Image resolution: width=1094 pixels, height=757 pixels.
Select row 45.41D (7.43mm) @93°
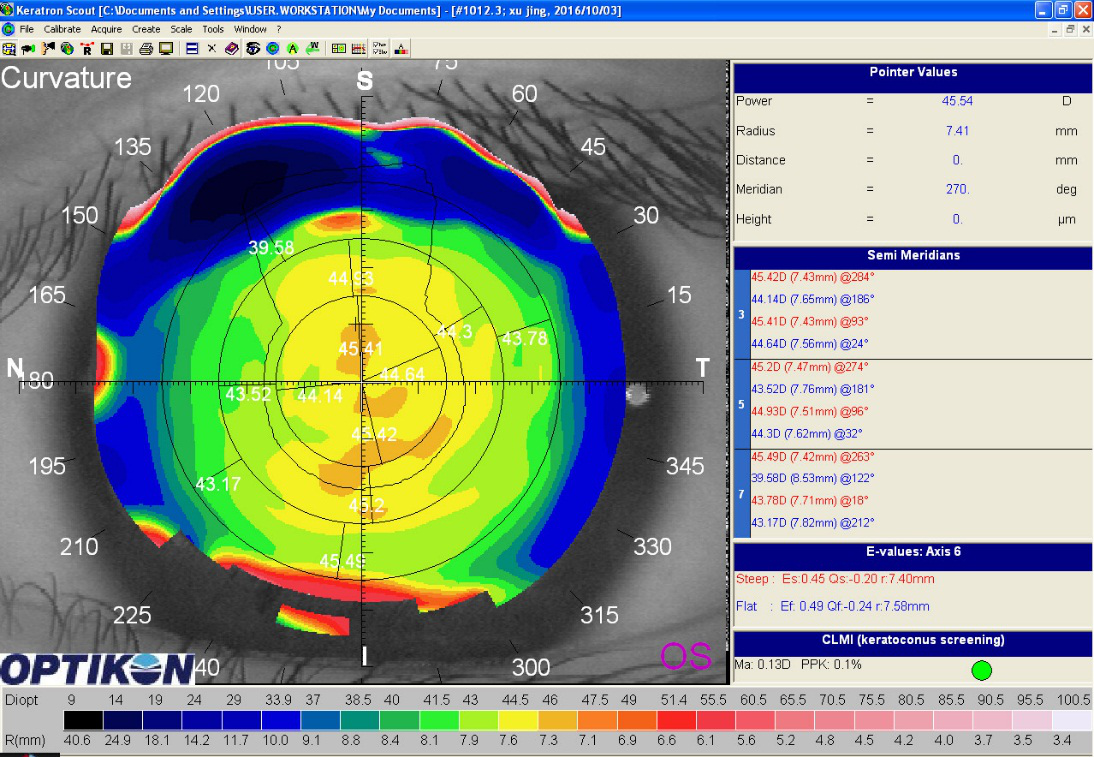pos(809,322)
